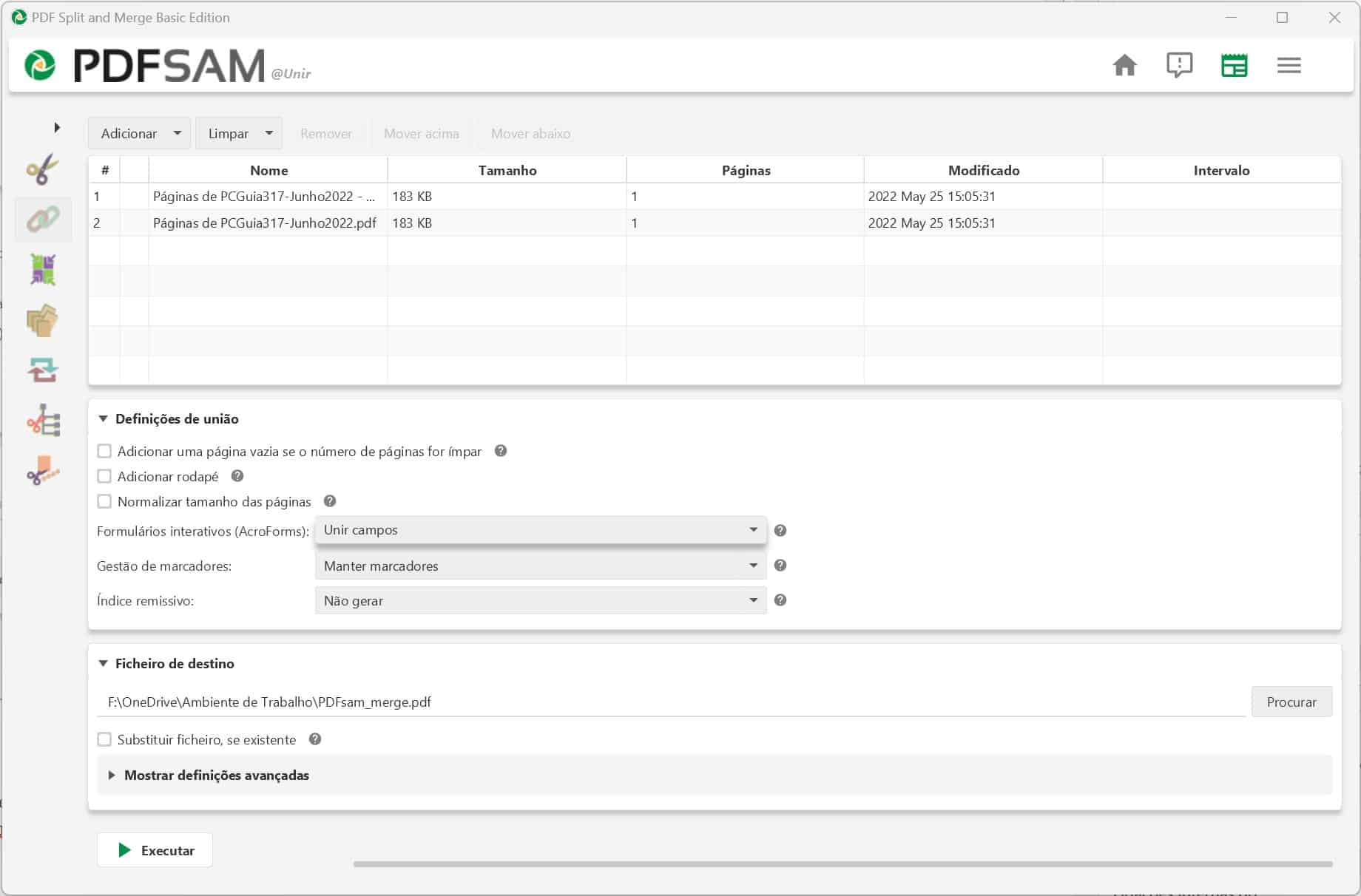
Task: Enable adding a blank page if odd
Action: pyautogui.click(x=104, y=451)
